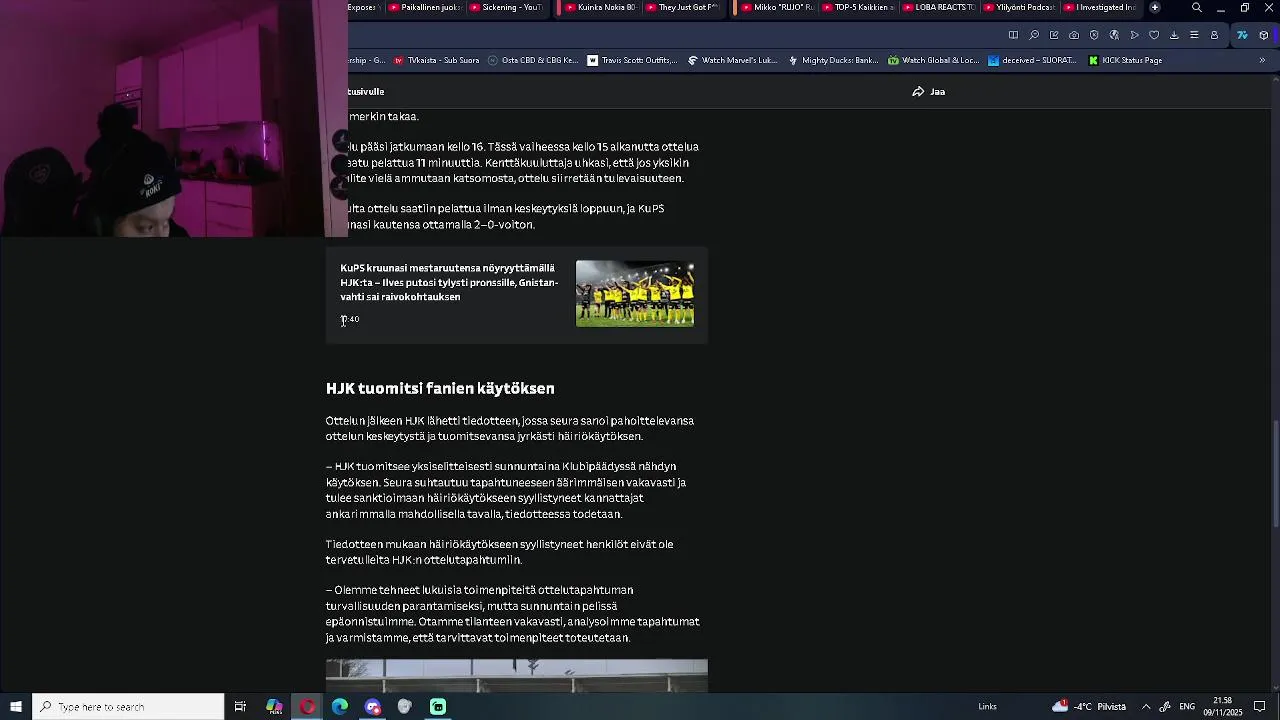Open the green chat app taskbar icon
1280x720 pixels.
tap(438, 707)
